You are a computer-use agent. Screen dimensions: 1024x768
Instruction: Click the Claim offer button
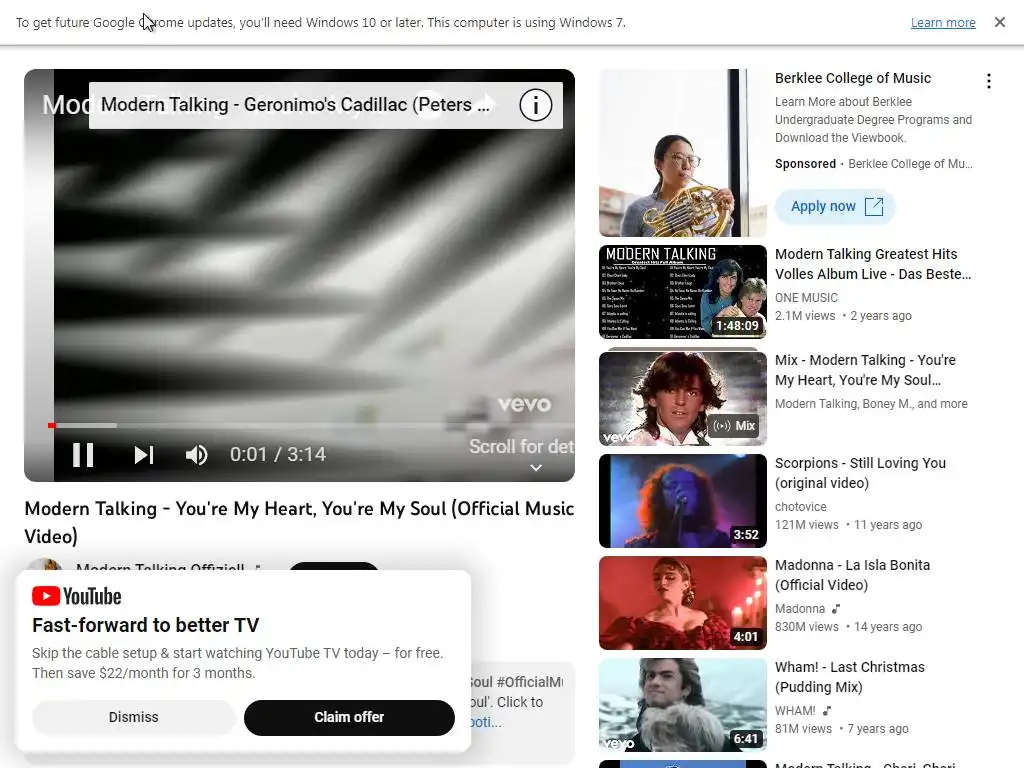[349, 717]
